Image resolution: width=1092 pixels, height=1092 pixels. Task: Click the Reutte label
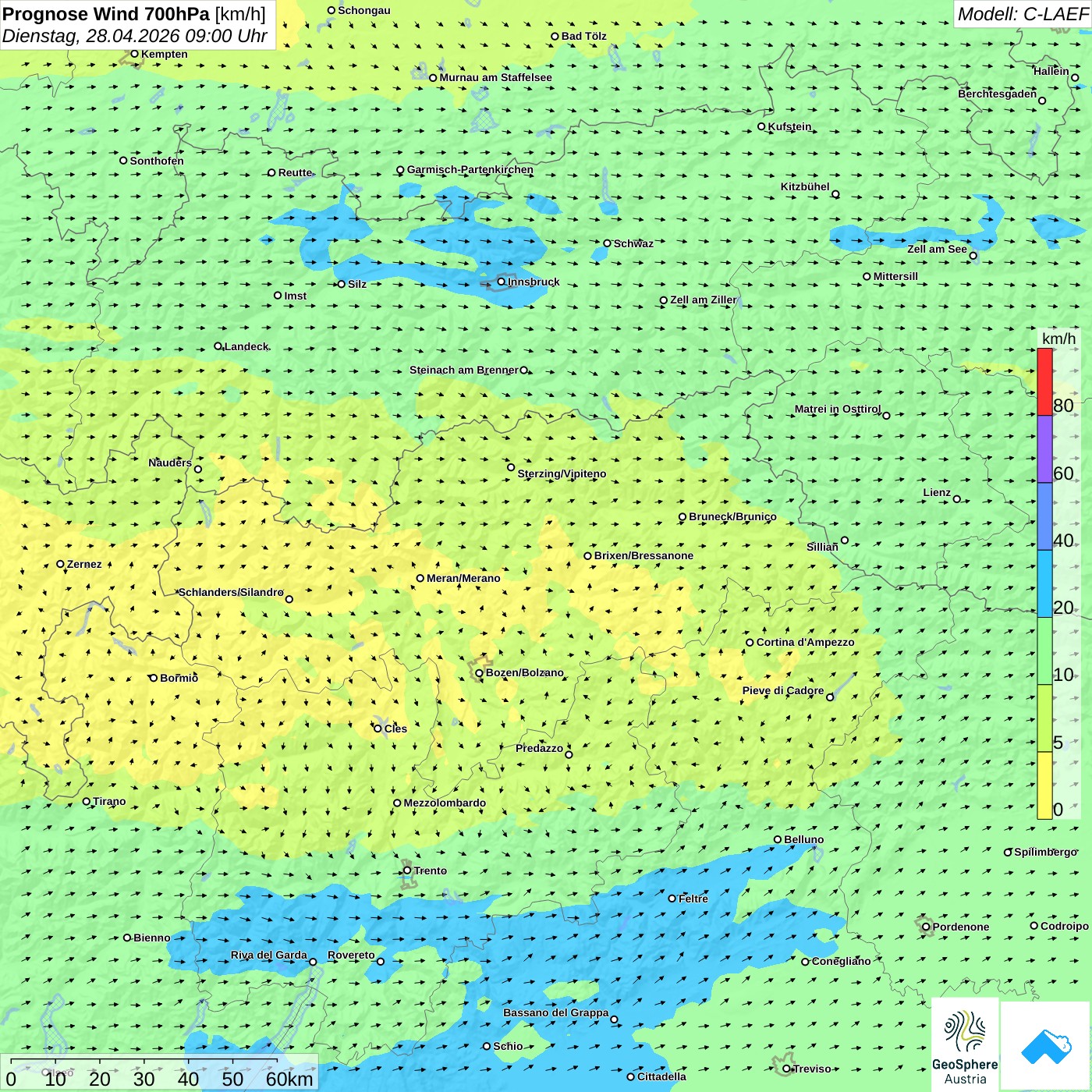(295, 172)
